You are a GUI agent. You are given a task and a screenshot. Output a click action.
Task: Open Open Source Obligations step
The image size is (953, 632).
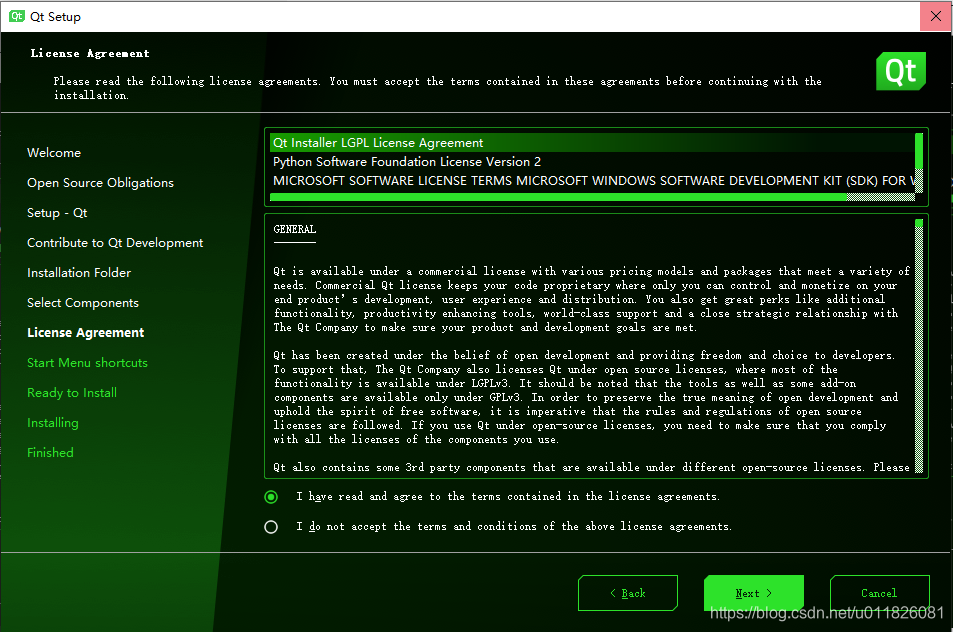(x=100, y=183)
